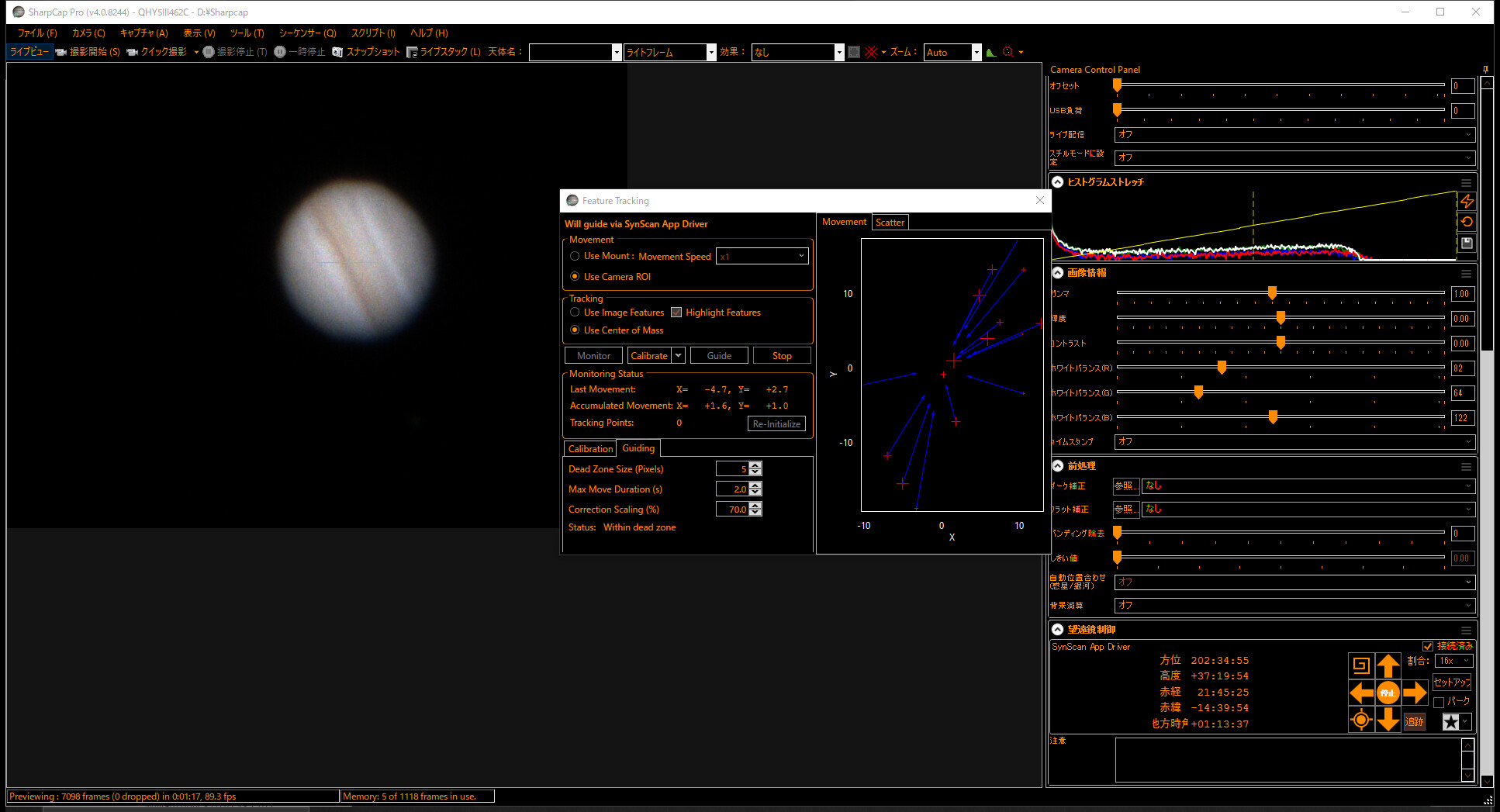Switch to the Scatter tab
The height and width of the screenshot is (812, 1500).
(x=890, y=223)
